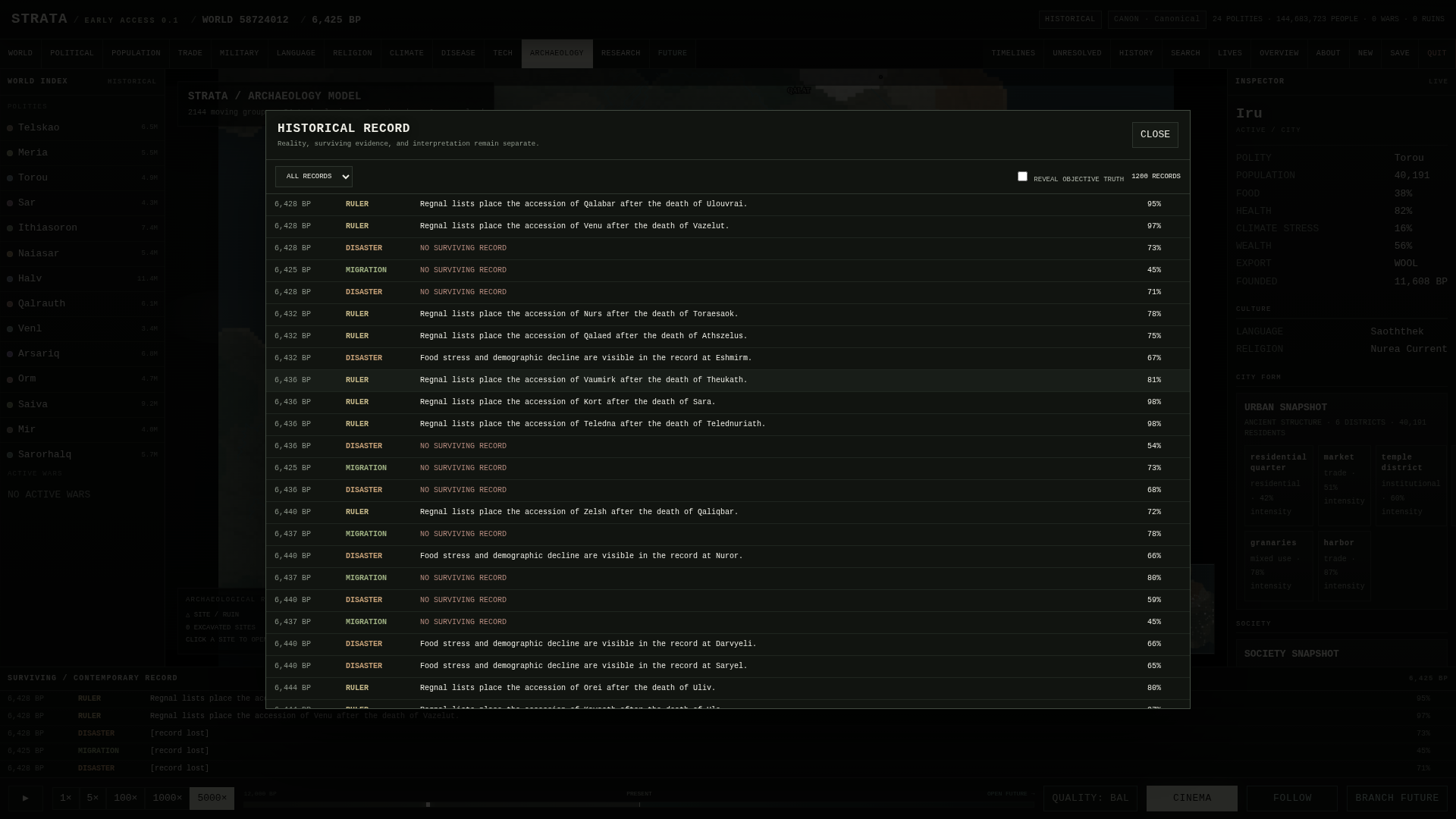
Task: Click the Save menu item
Action: click(x=1400, y=54)
